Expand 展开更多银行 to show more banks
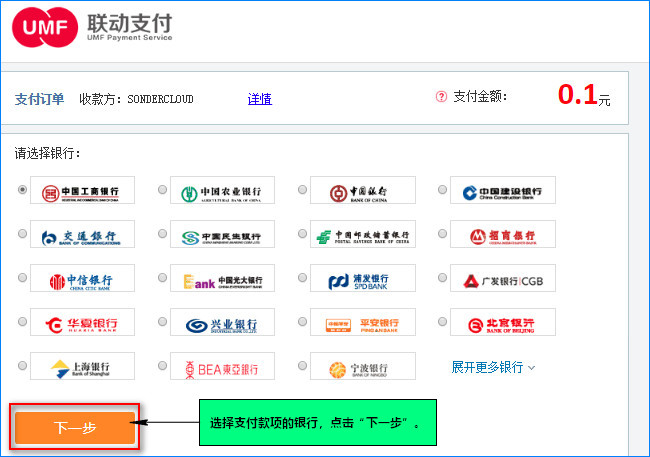Image resolution: width=650 pixels, height=457 pixels. (x=493, y=367)
